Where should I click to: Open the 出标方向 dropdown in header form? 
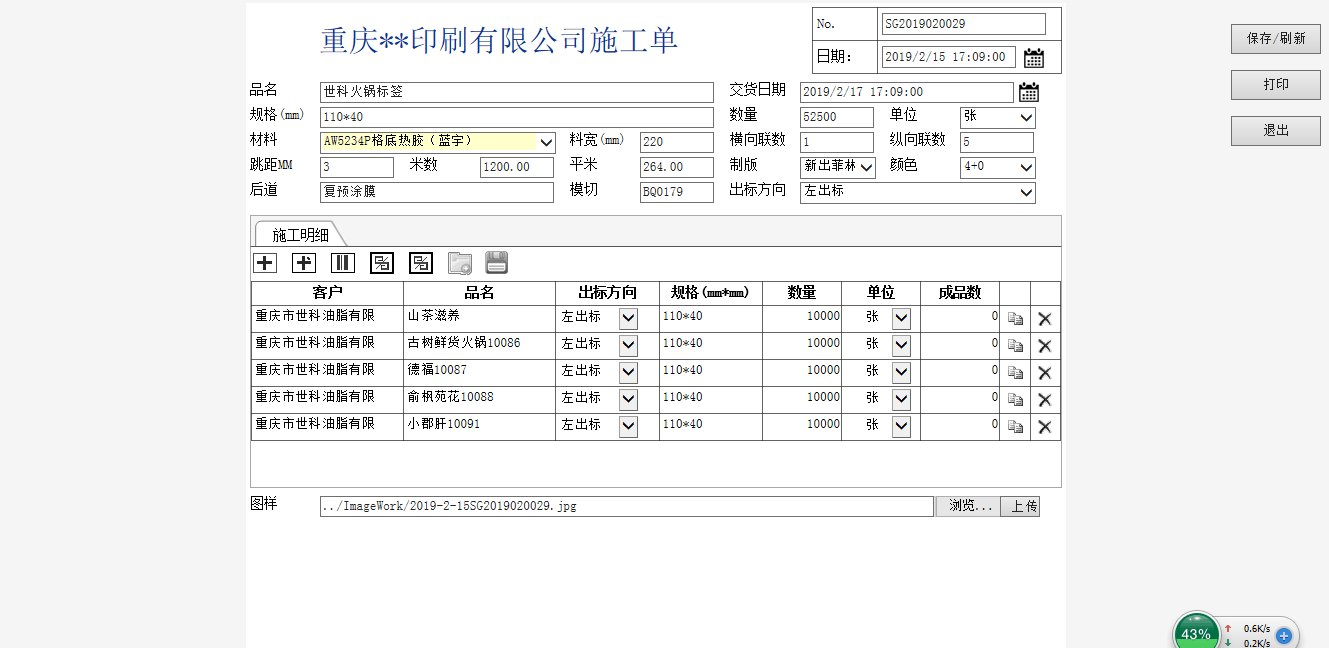click(x=1025, y=192)
